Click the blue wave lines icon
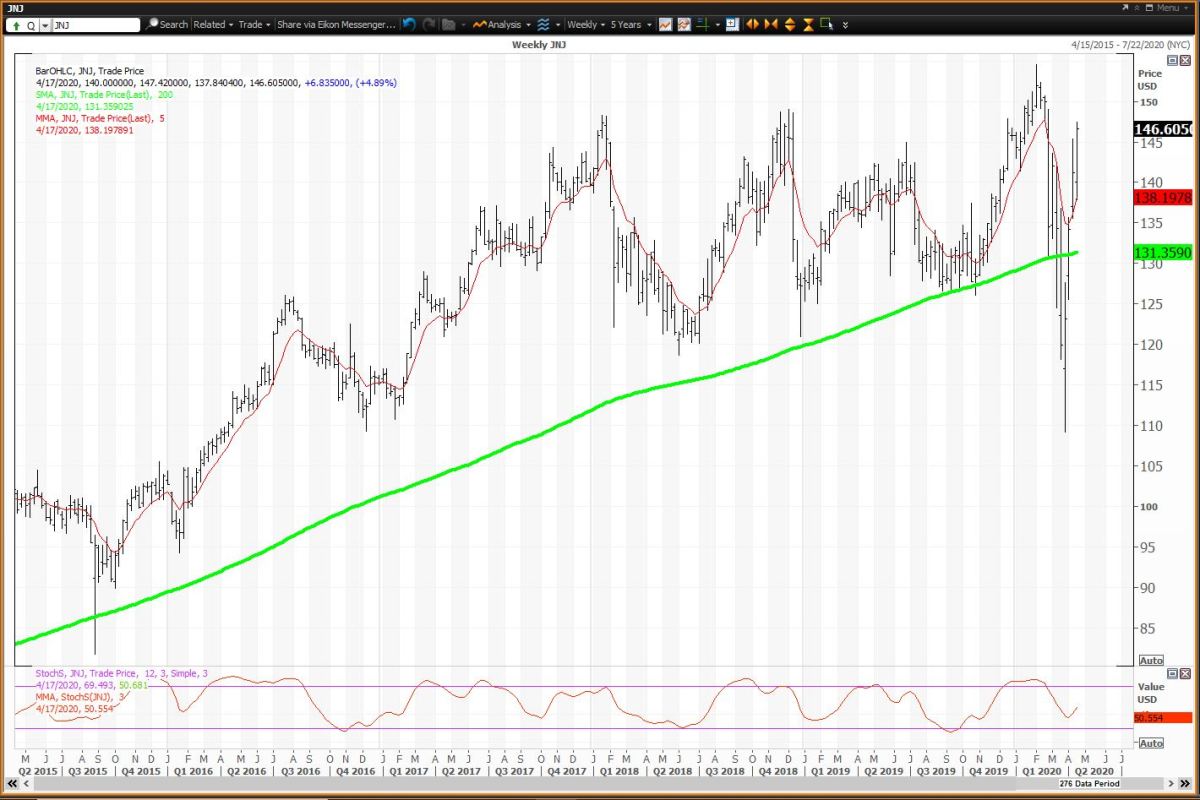The image size is (1200, 800). tap(542, 24)
